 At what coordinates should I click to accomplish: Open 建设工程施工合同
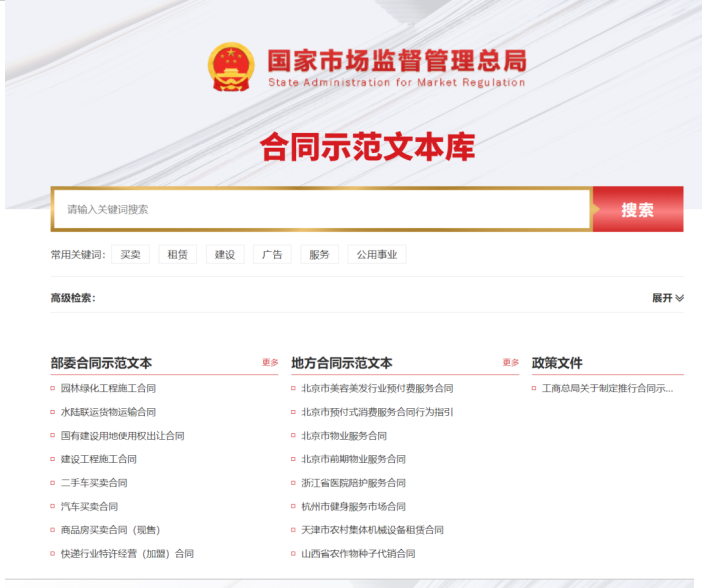click(x=99, y=459)
